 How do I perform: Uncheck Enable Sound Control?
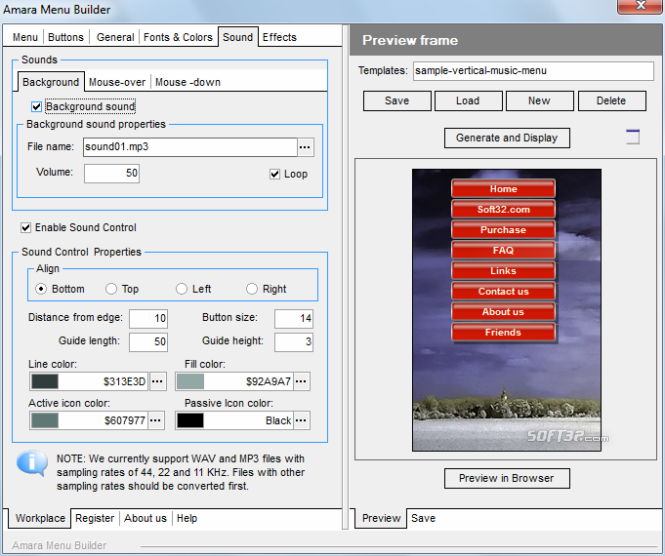pos(26,227)
